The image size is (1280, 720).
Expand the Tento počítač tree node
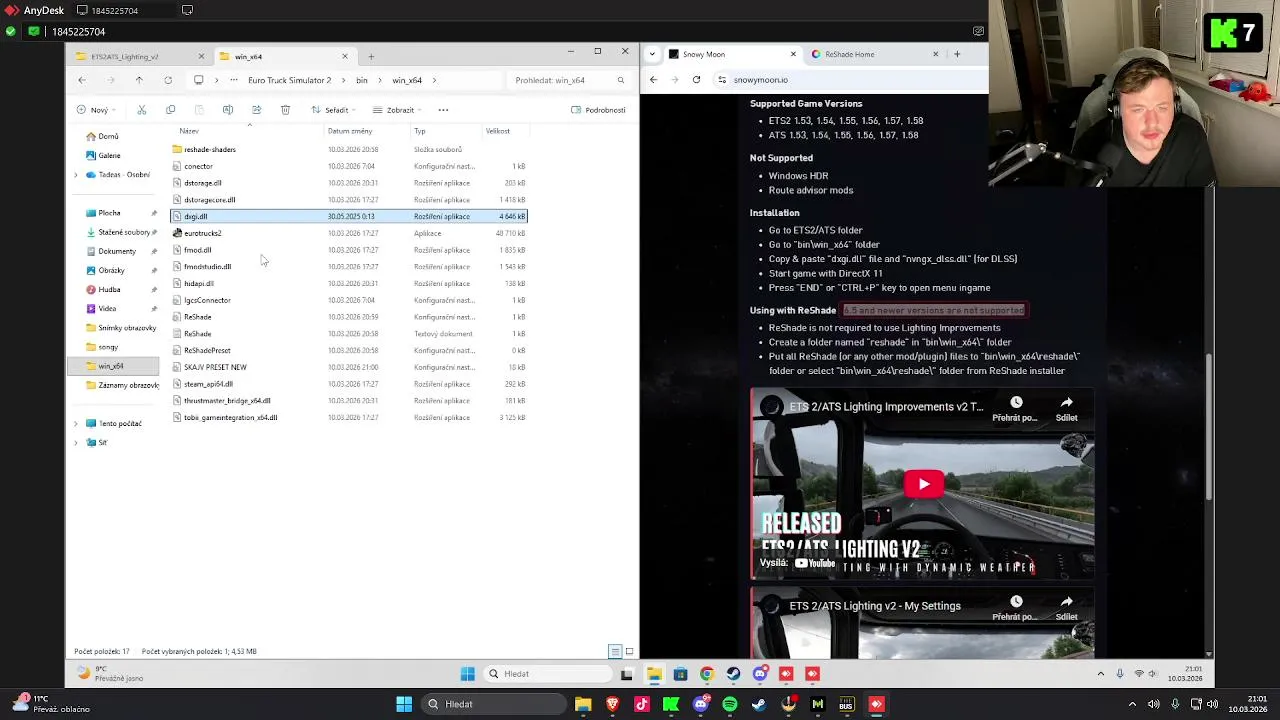click(x=76, y=424)
